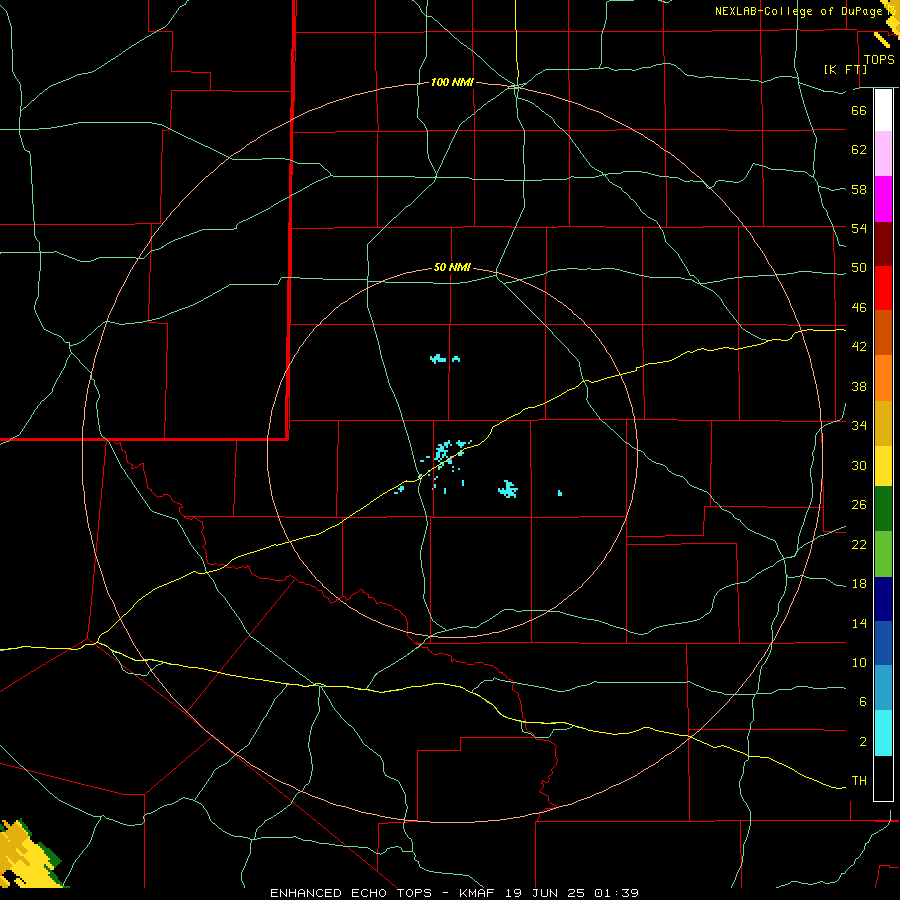Click the 46 value on the legend
This screenshot has width=900, height=900.
point(859,308)
